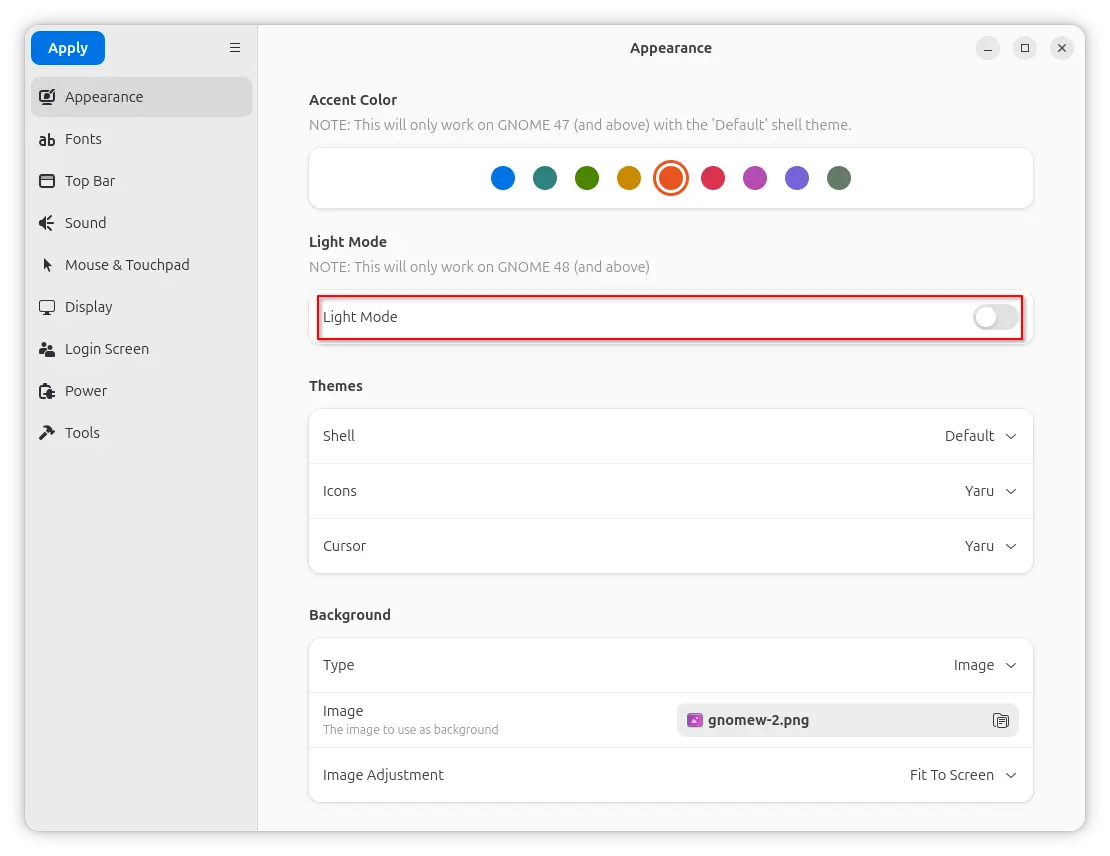This screenshot has height=856, width=1110.
Task: Click the Display monitor icon
Action: coord(47,307)
